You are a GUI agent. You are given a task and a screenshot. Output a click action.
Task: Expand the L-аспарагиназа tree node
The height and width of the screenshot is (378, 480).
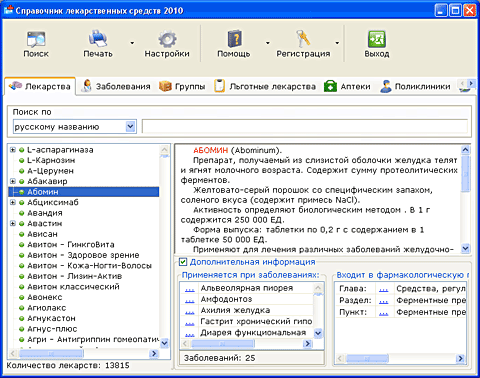click(13, 150)
